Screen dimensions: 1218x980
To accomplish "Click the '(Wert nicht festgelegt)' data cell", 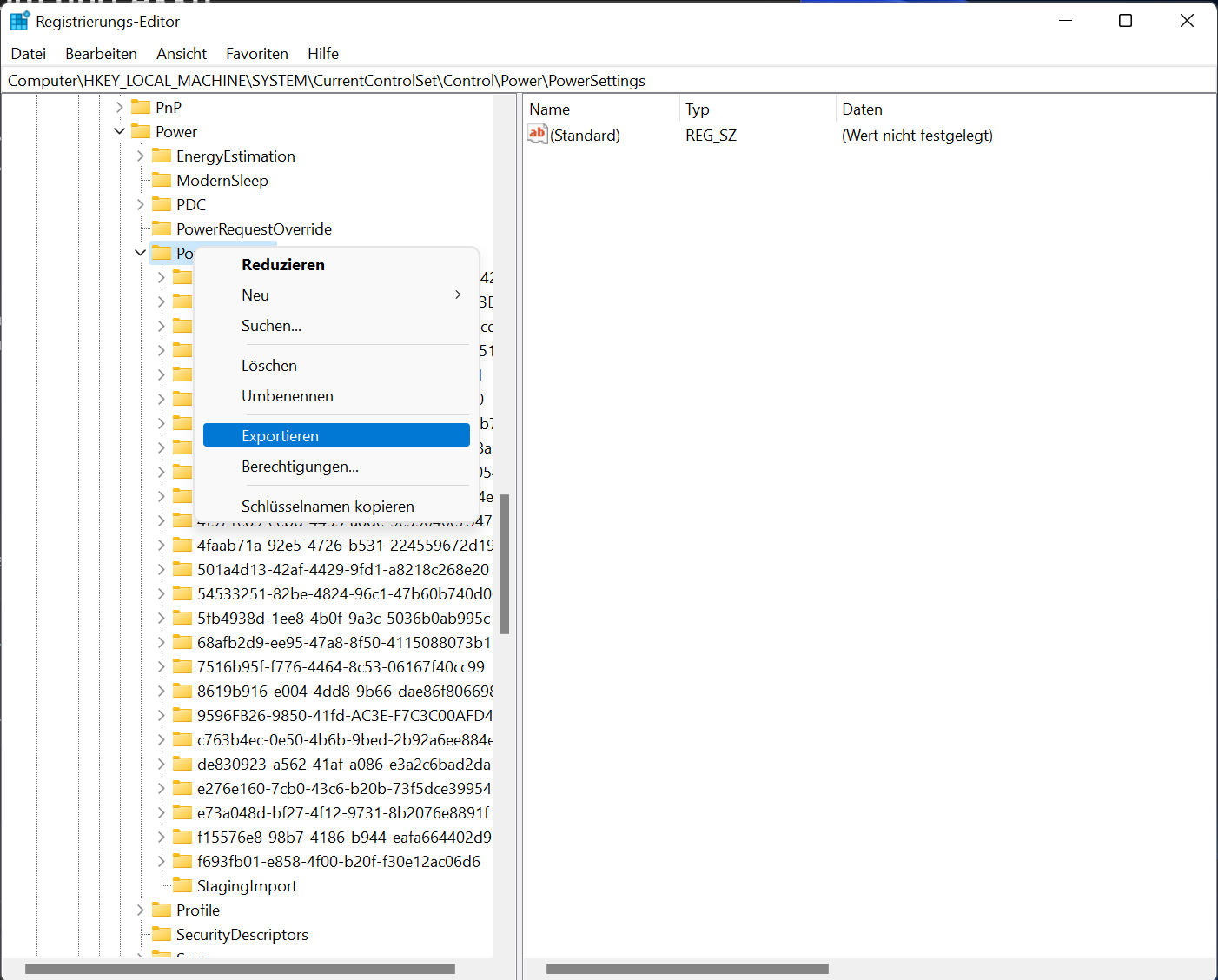I will click(917, 135).
